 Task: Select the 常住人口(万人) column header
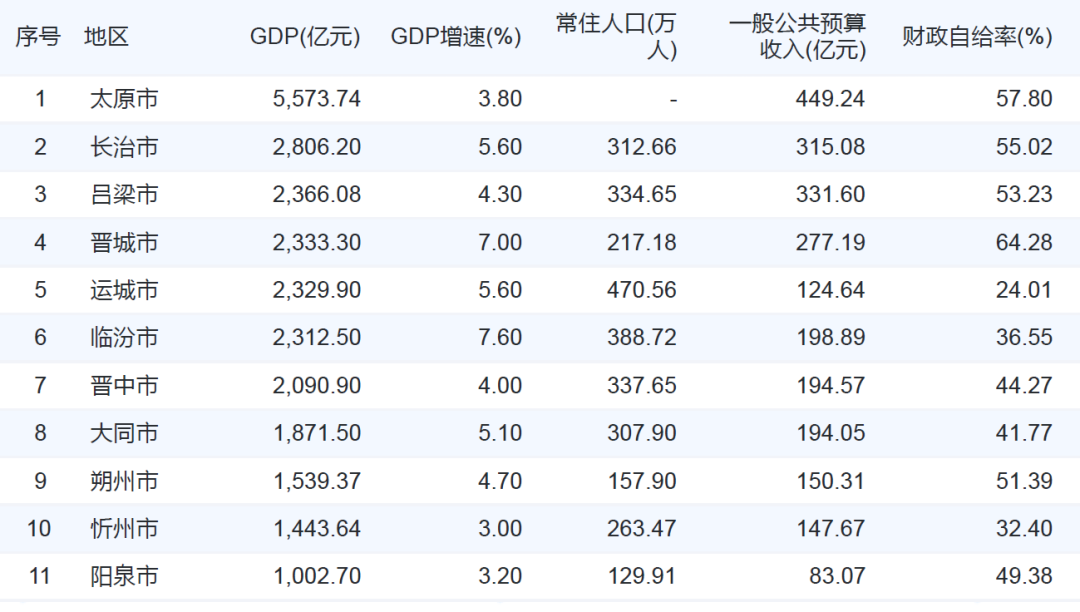click(x=616, y=37)
